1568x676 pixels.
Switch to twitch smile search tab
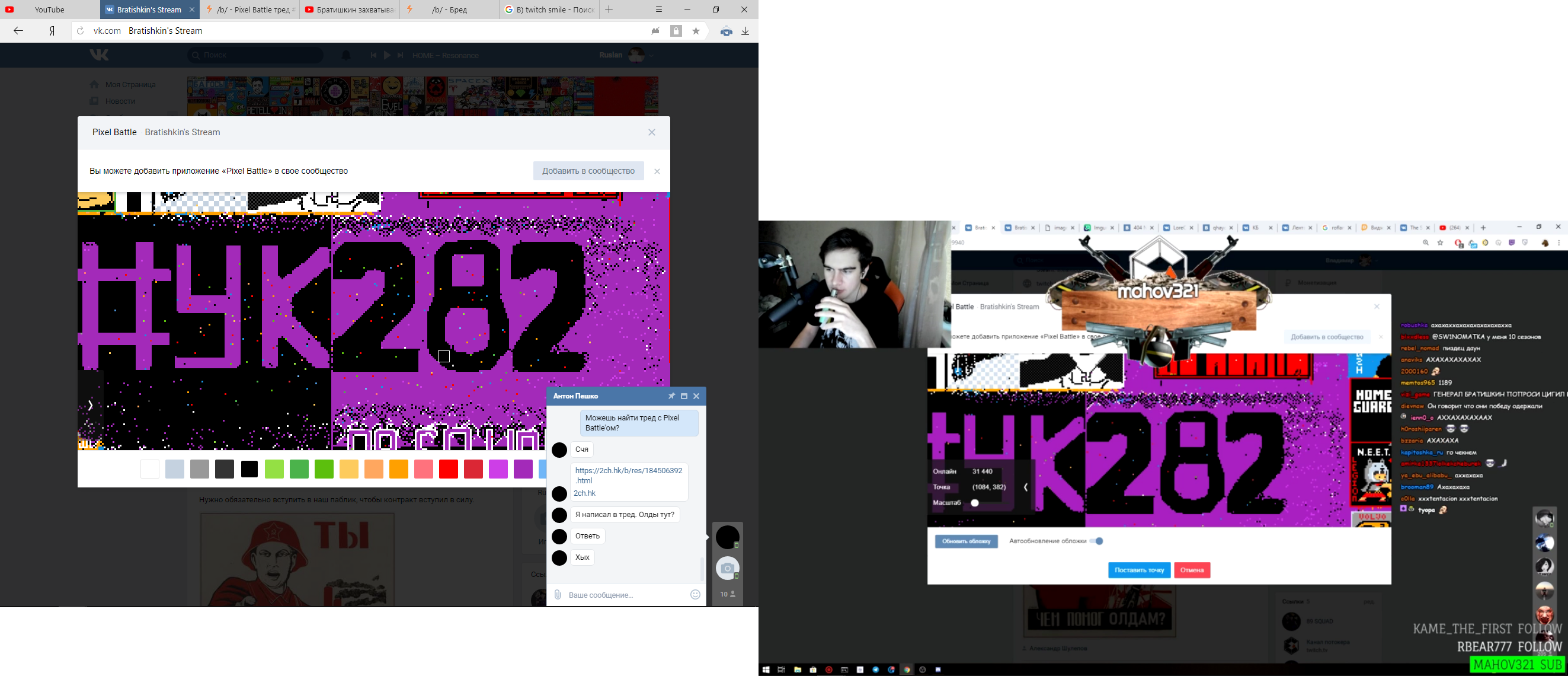[549, 9]
